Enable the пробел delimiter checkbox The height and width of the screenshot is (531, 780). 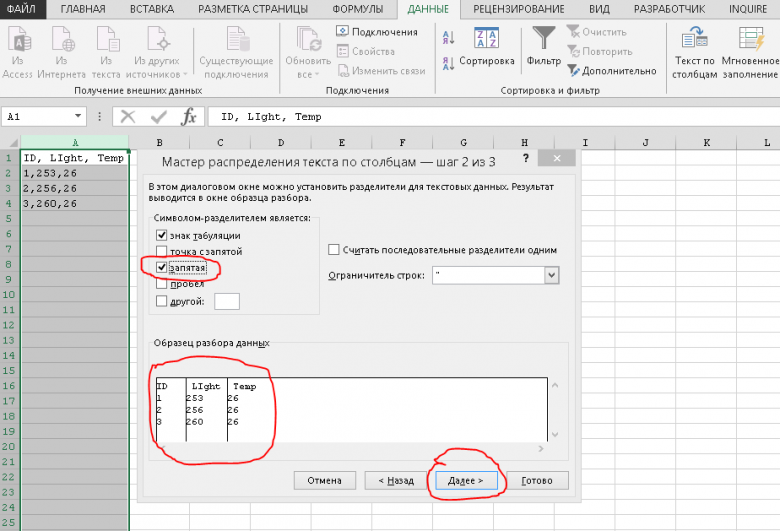coord(161,284)
